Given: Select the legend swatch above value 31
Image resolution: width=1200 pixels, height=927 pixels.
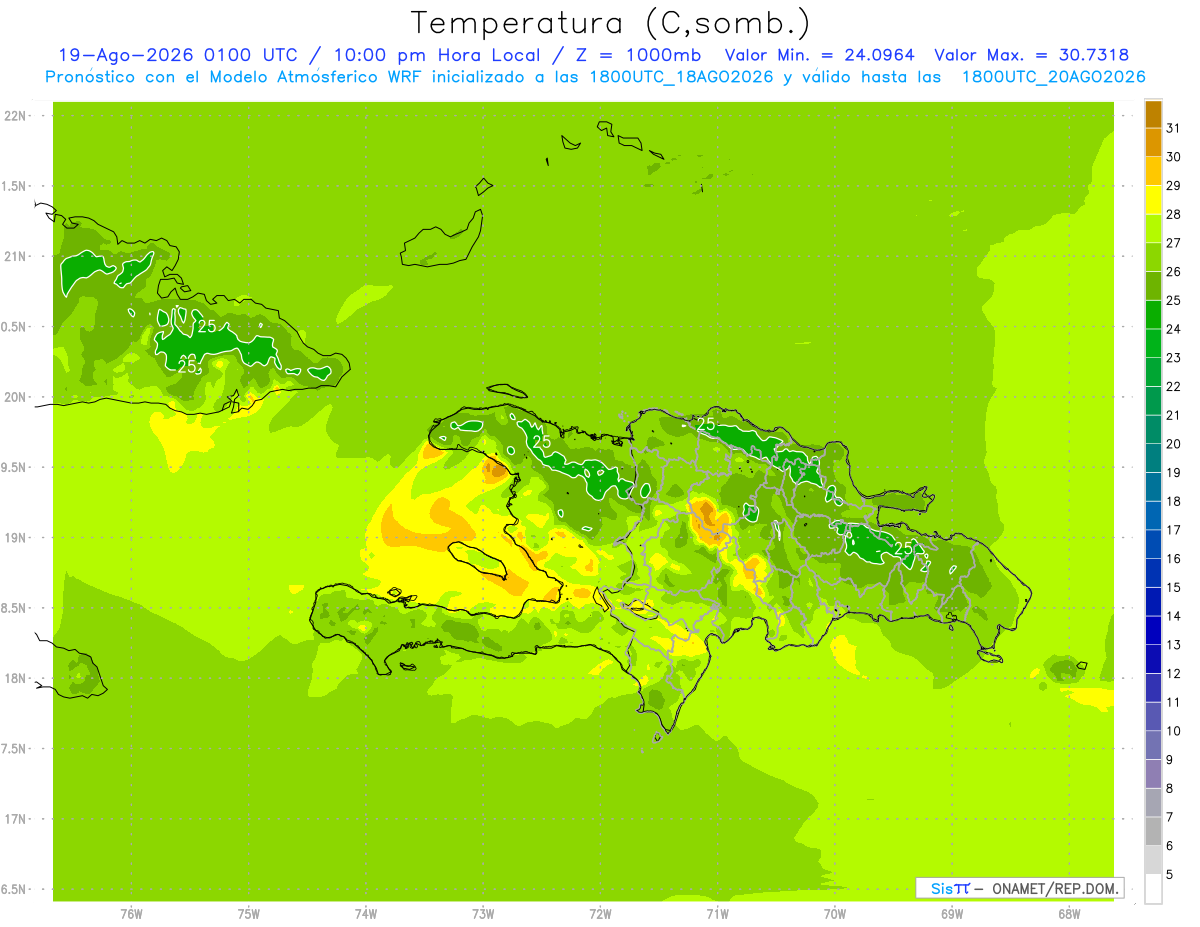Looking at the screenshot, I should (x=1153, y=114).
